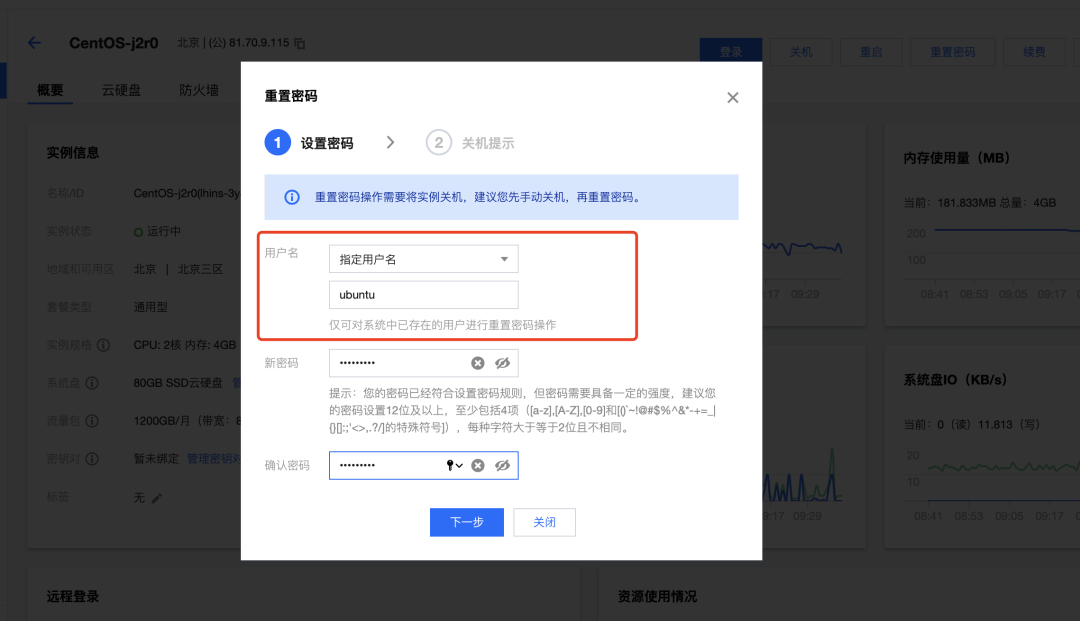Open the 指定用户名 username dropdown

(x=424, y=259)
